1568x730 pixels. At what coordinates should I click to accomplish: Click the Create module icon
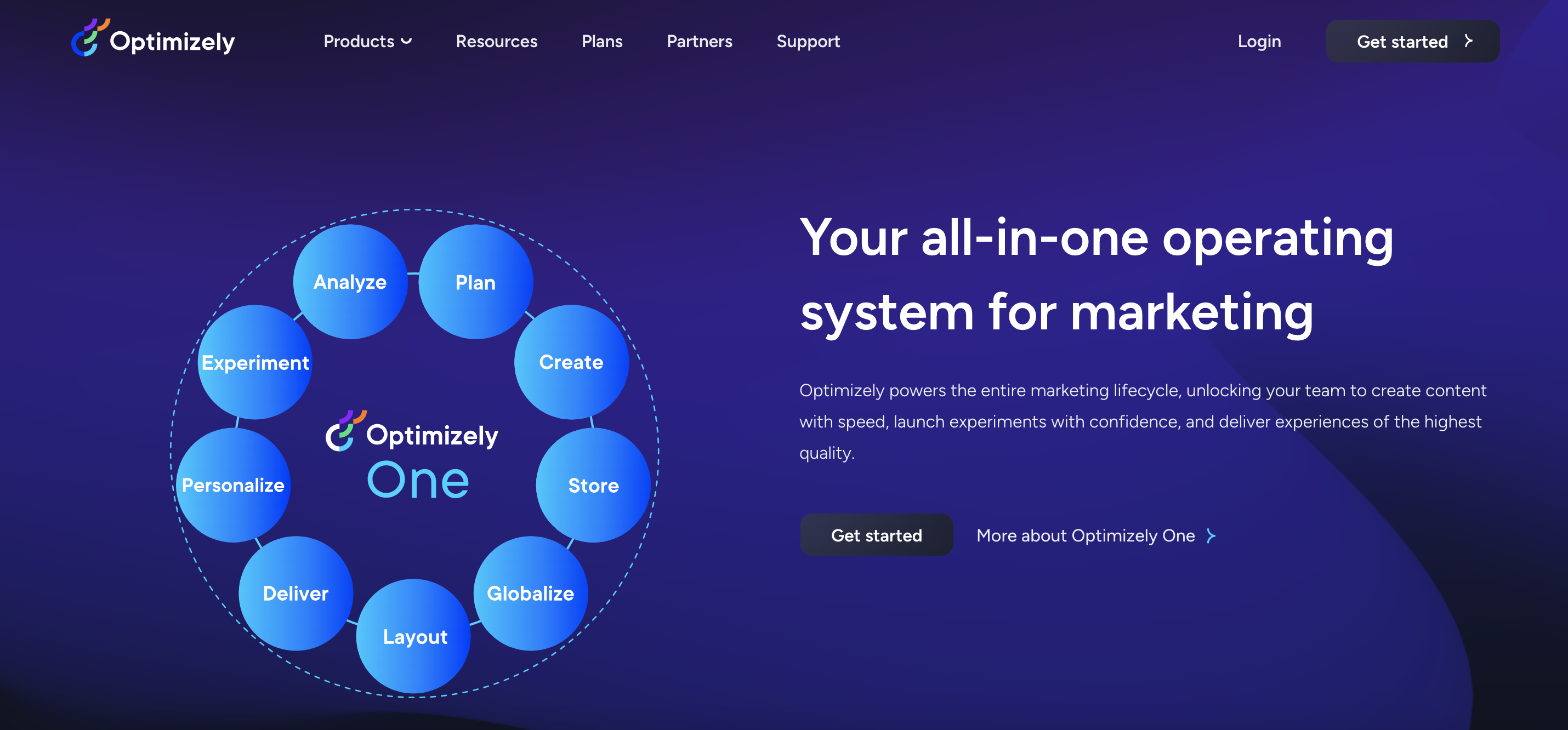570,362
